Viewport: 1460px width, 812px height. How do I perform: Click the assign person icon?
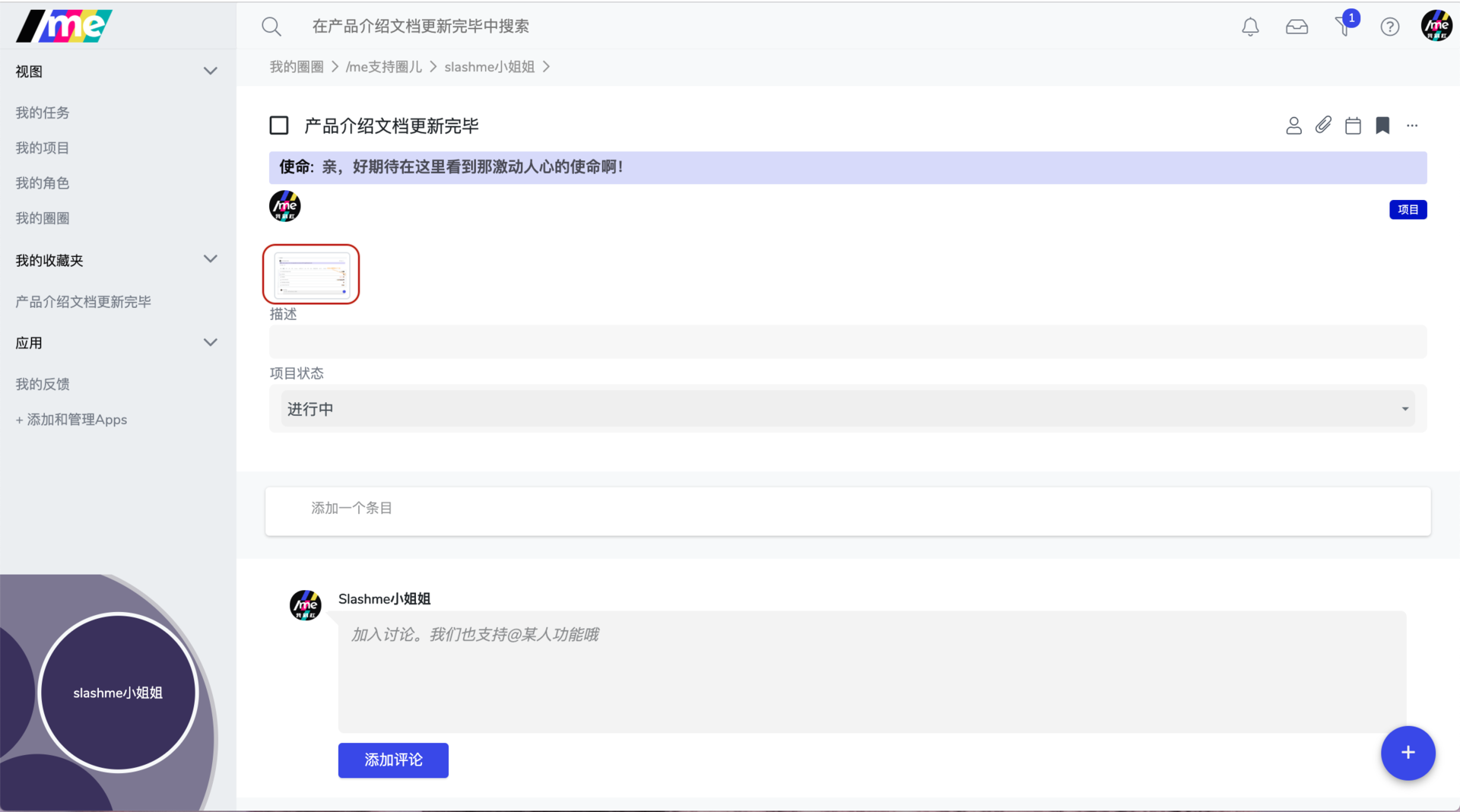click(1293, 125)
